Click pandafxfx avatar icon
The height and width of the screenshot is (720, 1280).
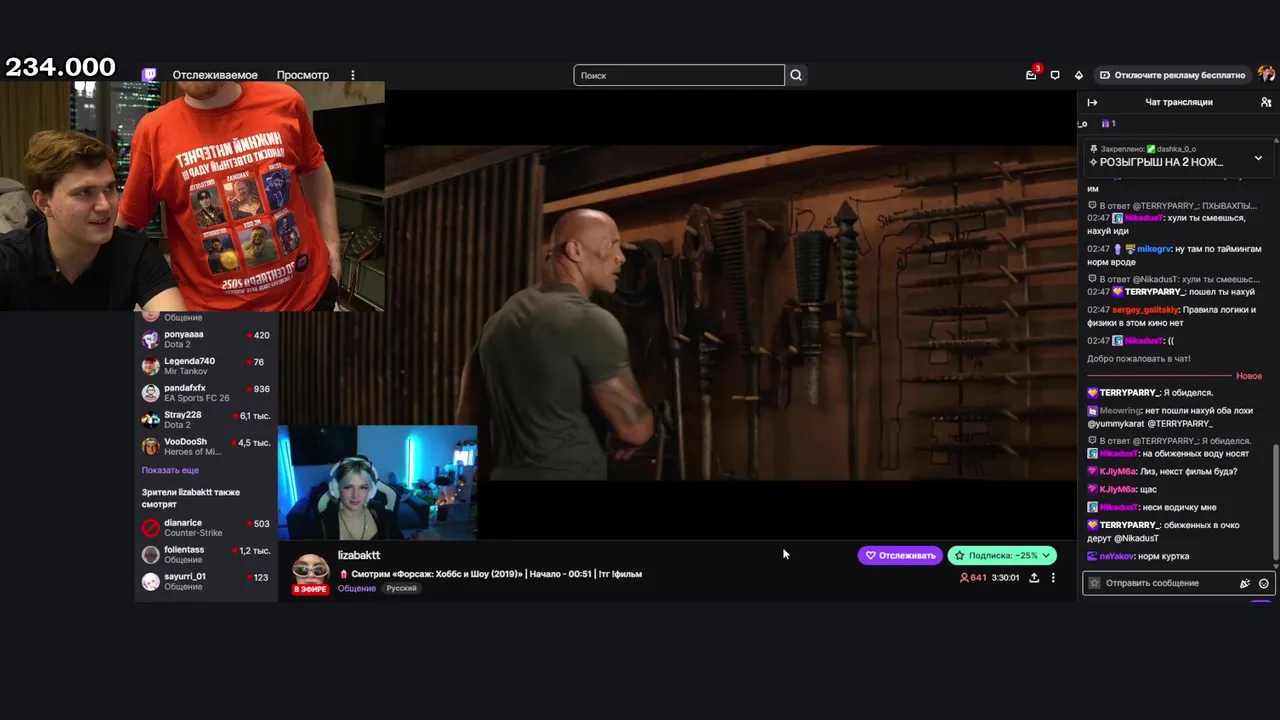(150, 393)
